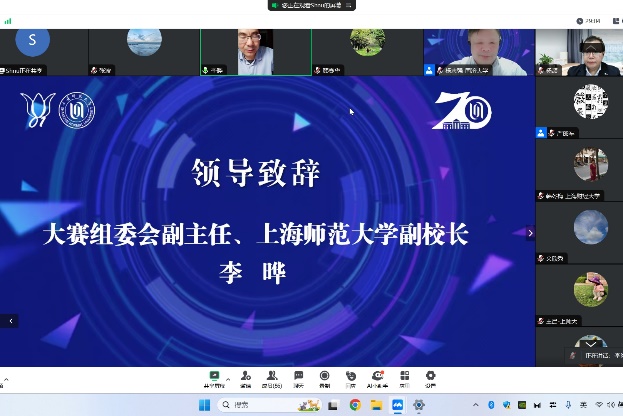This screenshot has width=623, height=416.
Task: Open the apps grid in the meeting toolbar
Action: (x=404, y=379)
